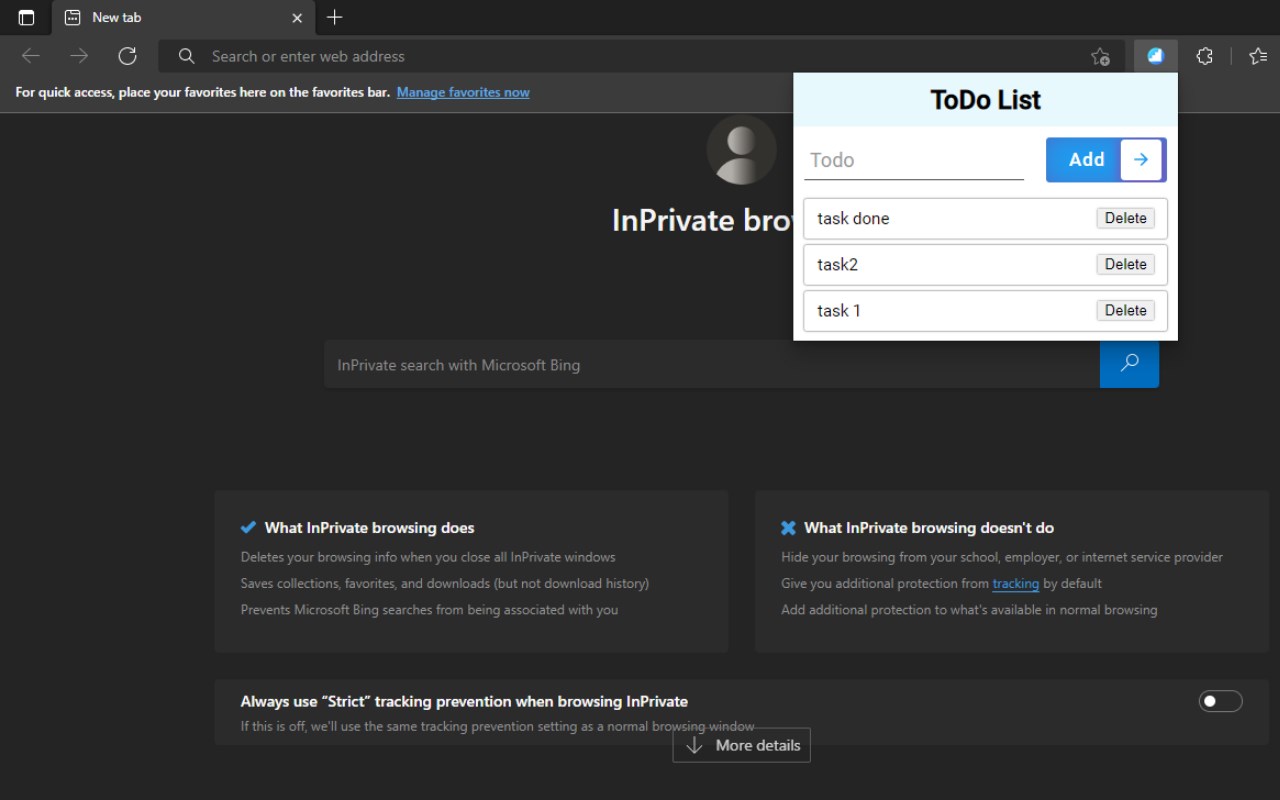The height and width of the screenshot is (800, 1280).
Task: Go forward with the forward arrow
Action: (79, 56)
